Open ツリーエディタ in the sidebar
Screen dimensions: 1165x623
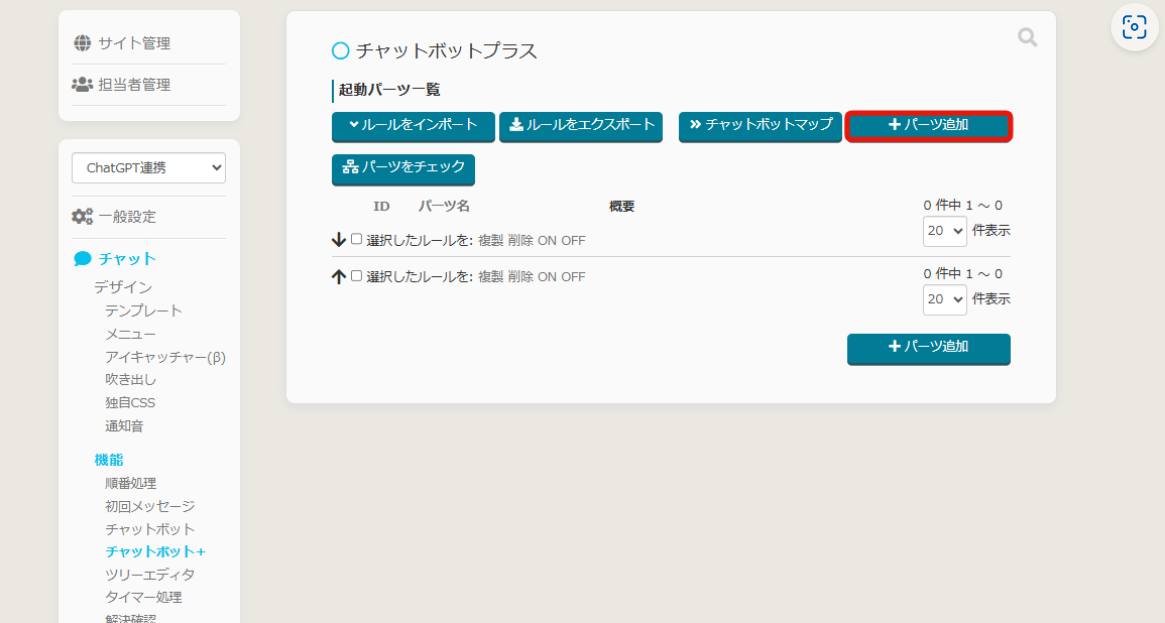point(150,575)
